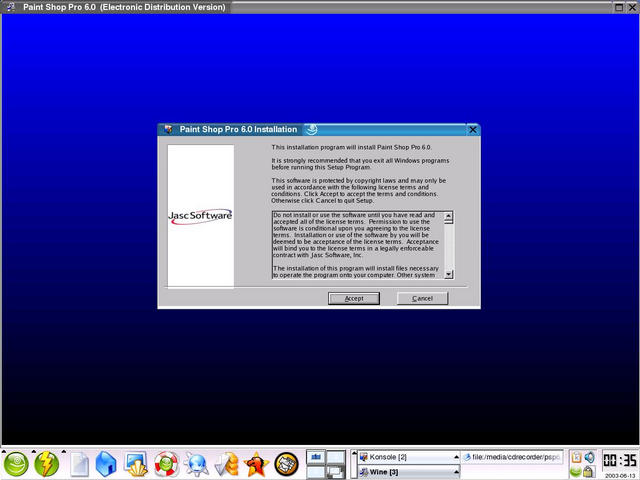Image resolution: width=640 pixels, height=480 pixels.
Task: Switch to the file:/media/cdrecorder taskbar entry
Action: [x=512, y=457]
